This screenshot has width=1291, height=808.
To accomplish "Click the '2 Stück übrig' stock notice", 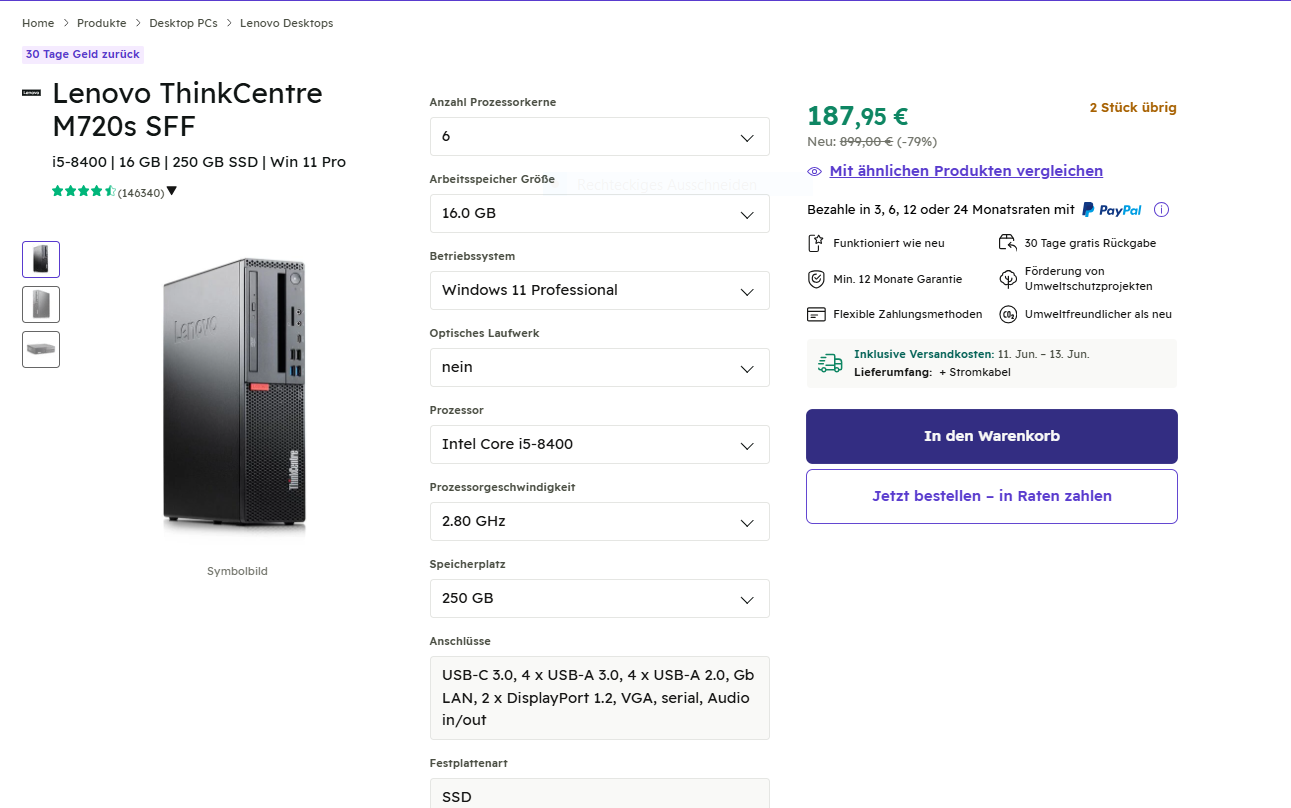I will [1133, 108].
